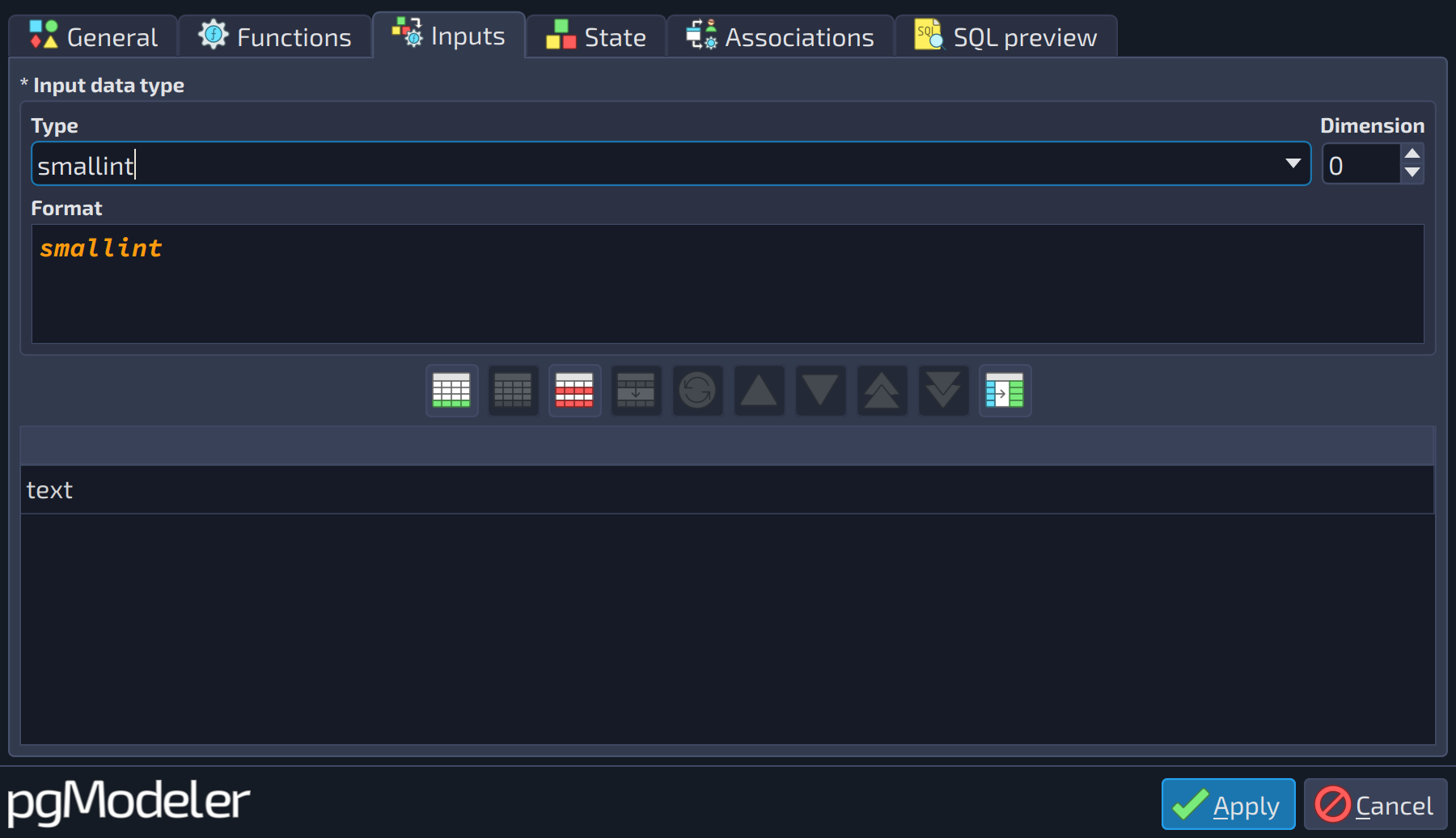Click the remove item gray grid icon

point(513,391)
